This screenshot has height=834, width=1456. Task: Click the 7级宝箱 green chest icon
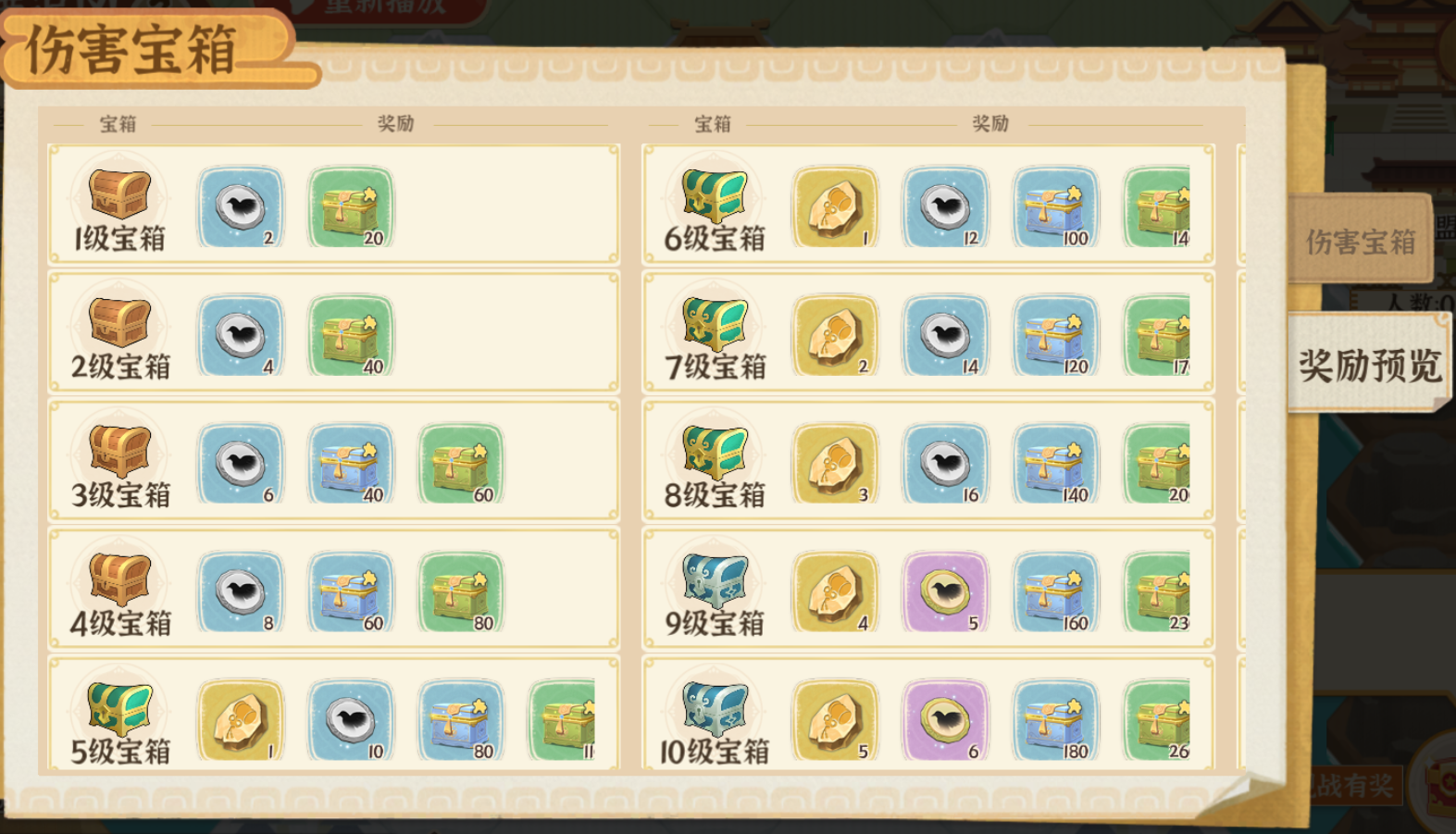715,324
